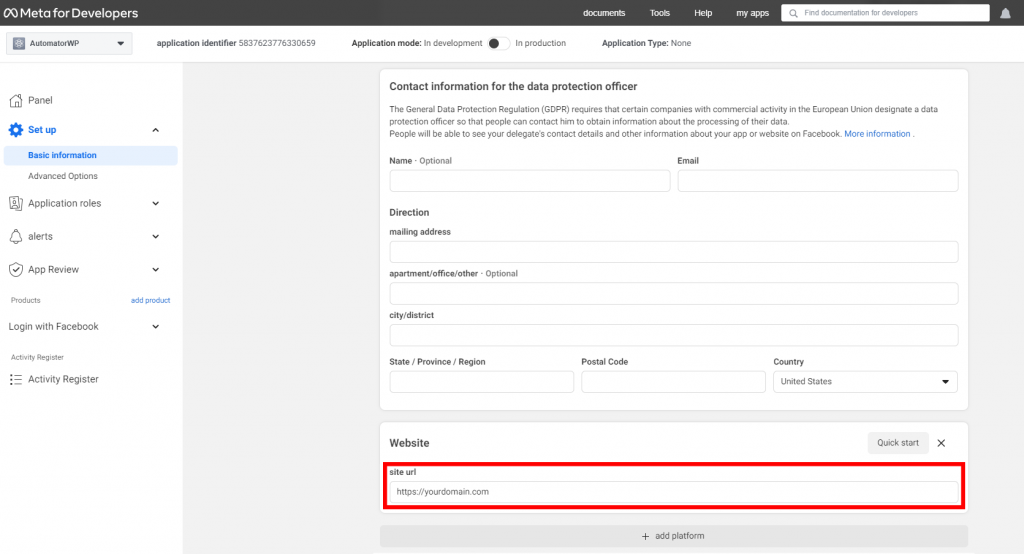The width and height of the screenshot is (1024, 554).
Task: Remove the Website platform with X
Action: tap(941, 443)
